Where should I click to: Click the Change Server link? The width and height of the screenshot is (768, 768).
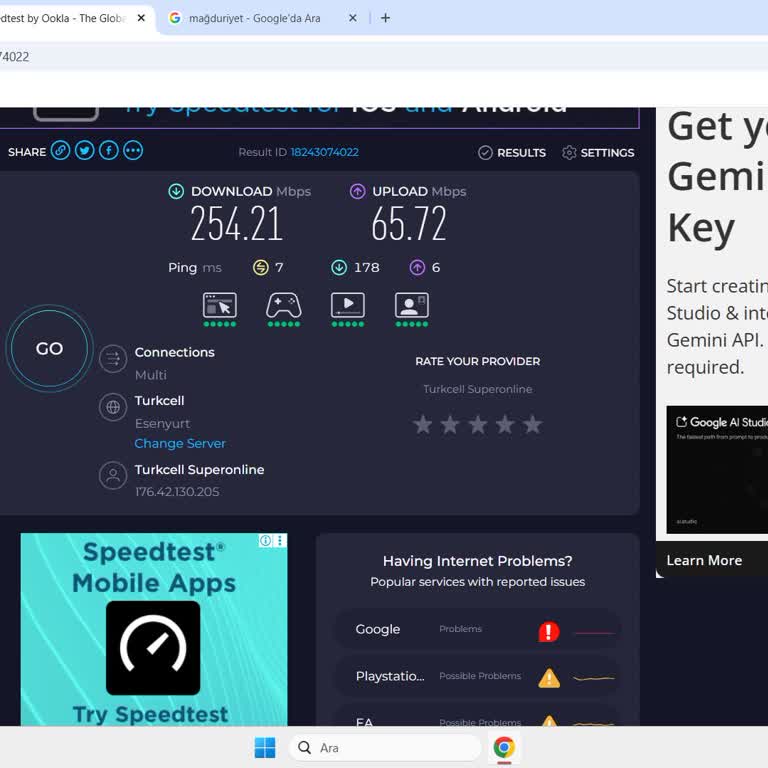[180, 443]
